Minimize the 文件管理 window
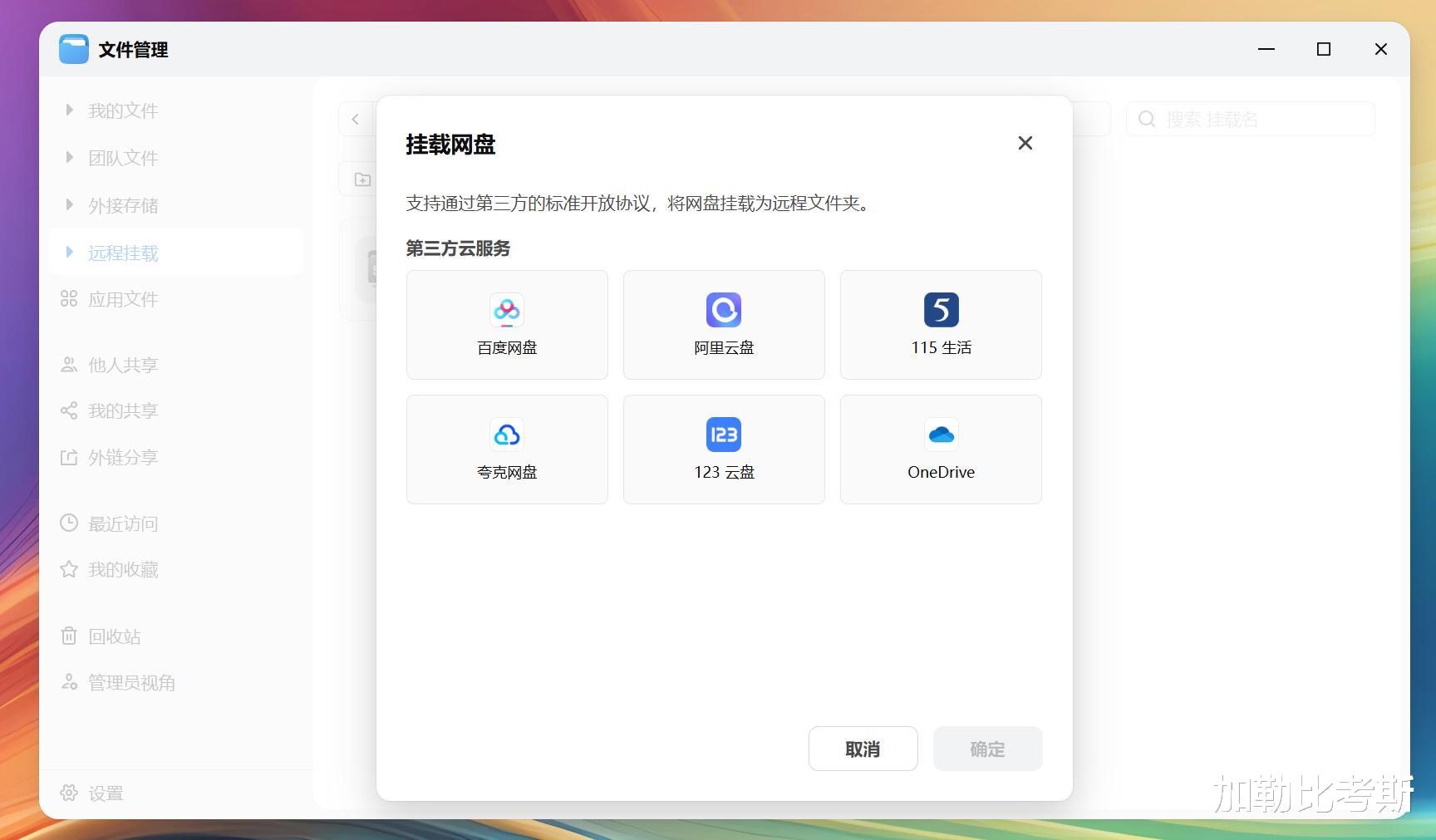 (x=1266, y=49)
